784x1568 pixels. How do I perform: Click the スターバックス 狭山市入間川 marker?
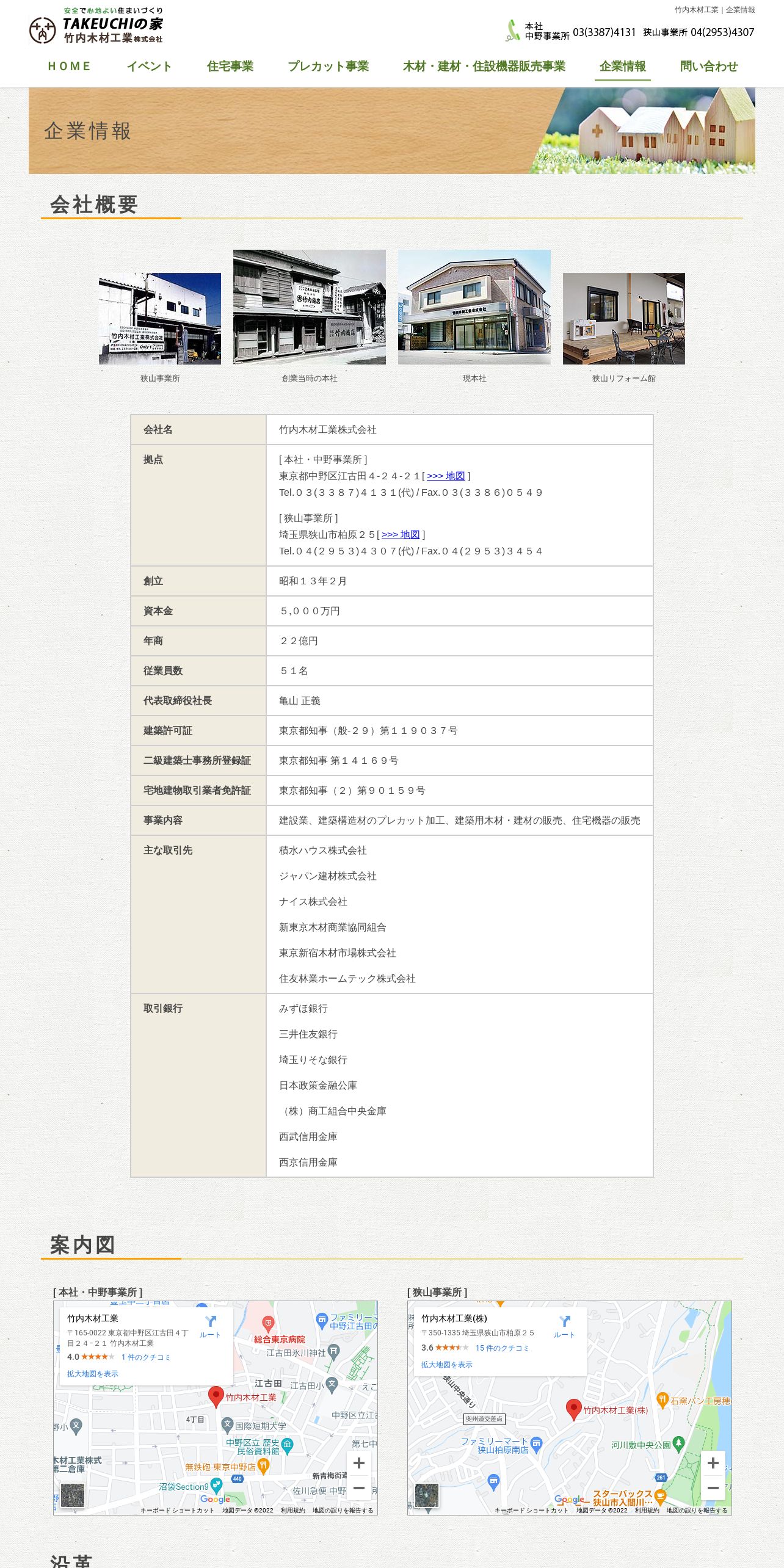(x=660, y=1497)
